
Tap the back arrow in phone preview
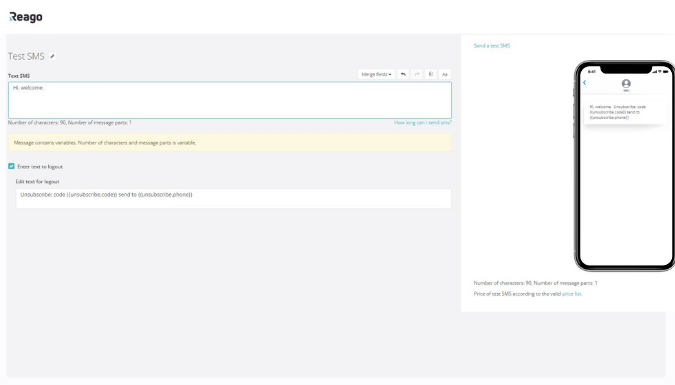click(585, 82)
